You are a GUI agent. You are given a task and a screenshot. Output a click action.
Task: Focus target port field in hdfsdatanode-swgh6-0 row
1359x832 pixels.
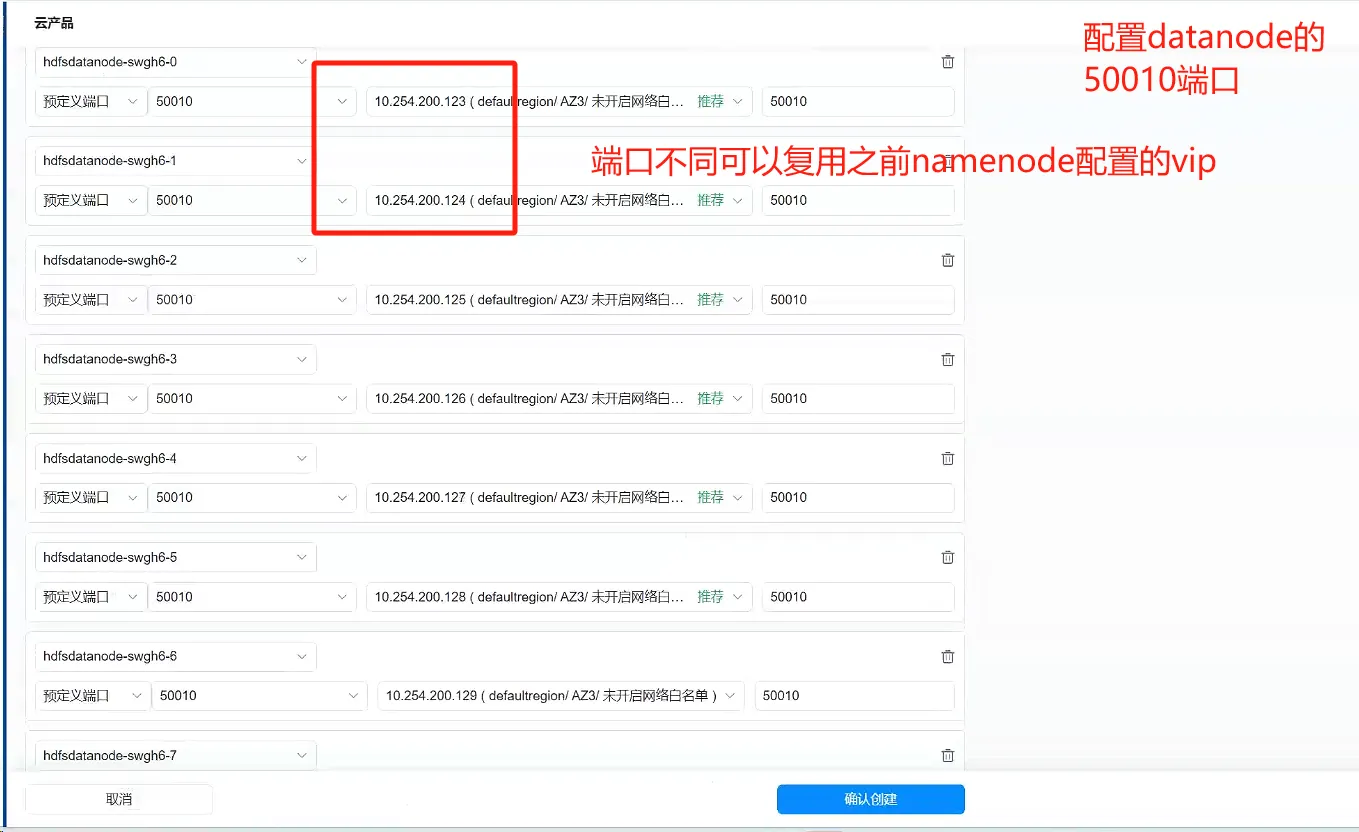(x=857, y=101)
